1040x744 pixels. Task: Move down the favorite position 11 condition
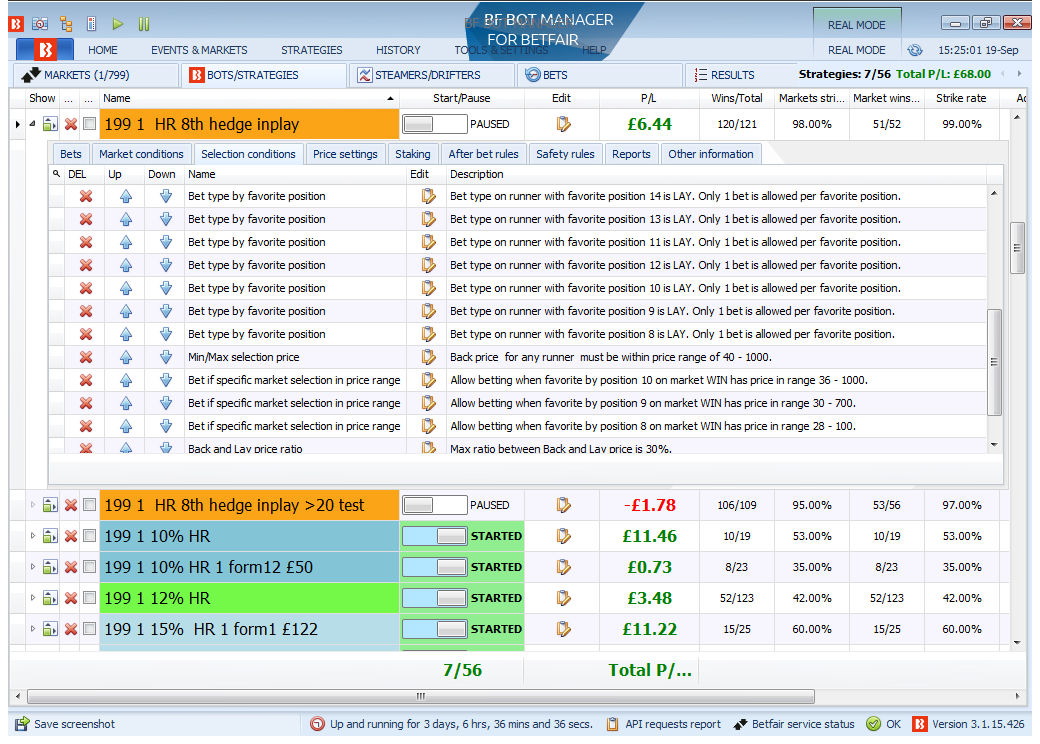(166, 242)
